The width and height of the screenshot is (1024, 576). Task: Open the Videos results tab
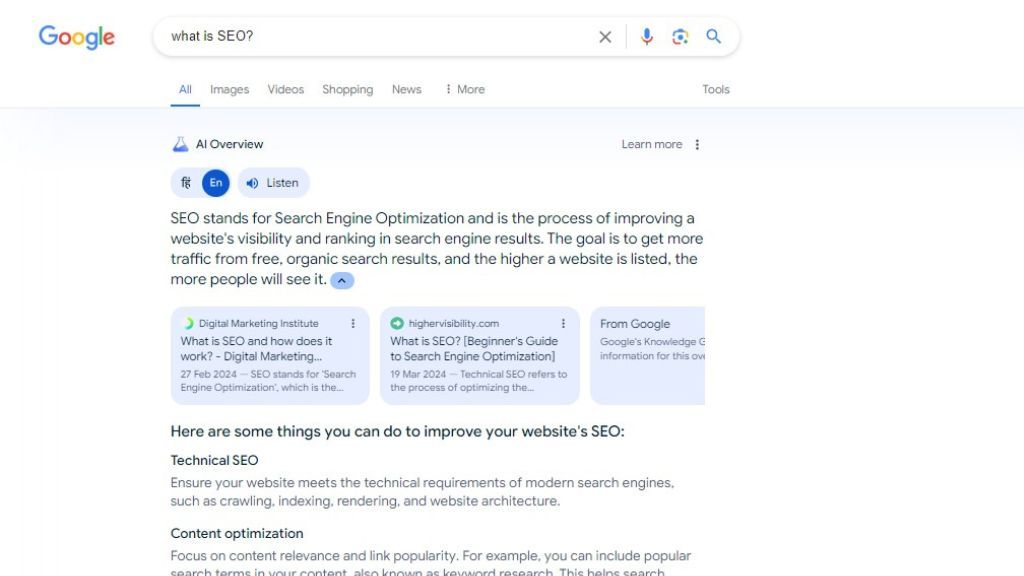(285, 89)
